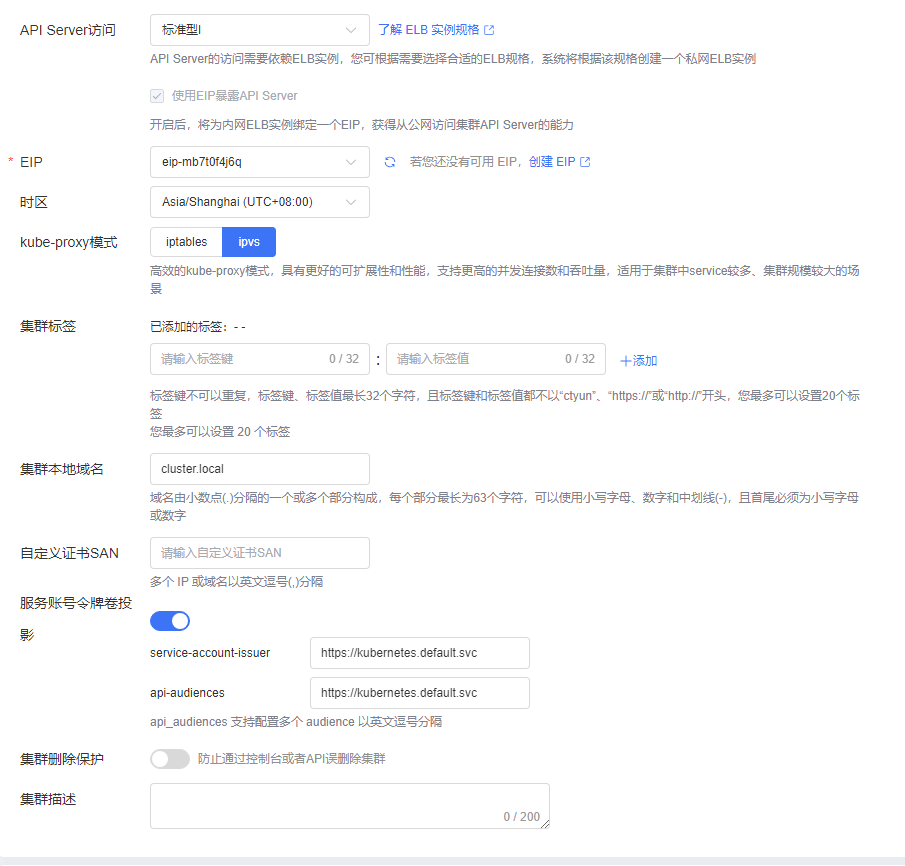This screenshot has height=866, width=905.
Task: Click the service-account-issuer URL field
Action: click(x=420, y=653)
